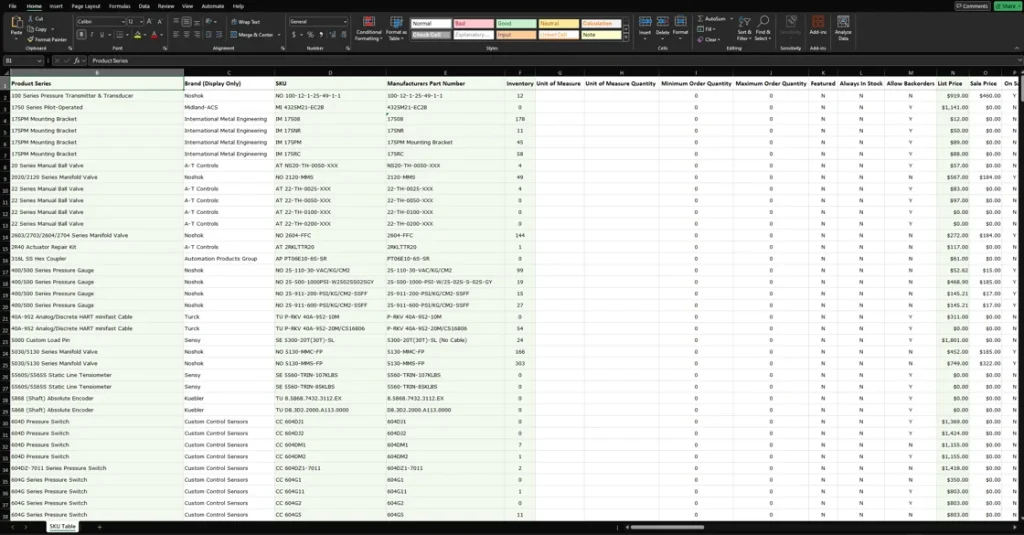The image size is (1024, 535).
Task: Click the Sort & Filter icon
Action: tap(744, 26)
